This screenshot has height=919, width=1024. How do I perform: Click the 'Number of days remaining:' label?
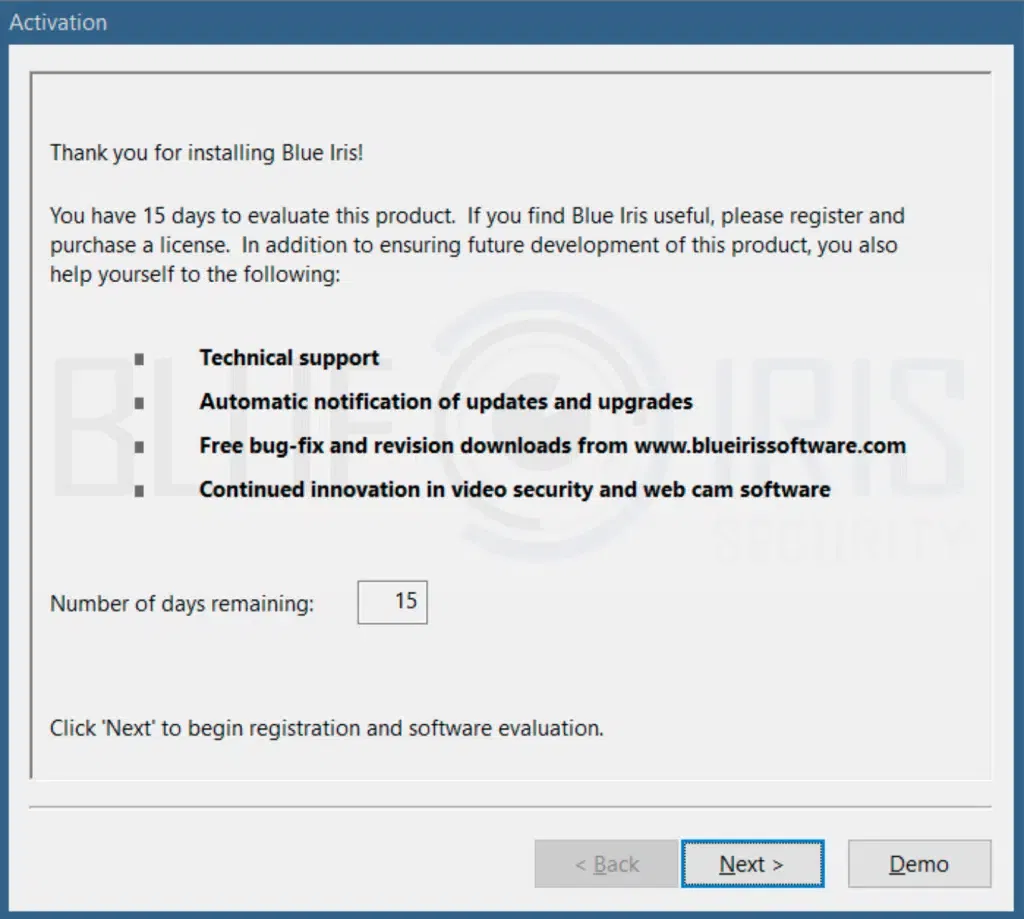pos(182,604)
